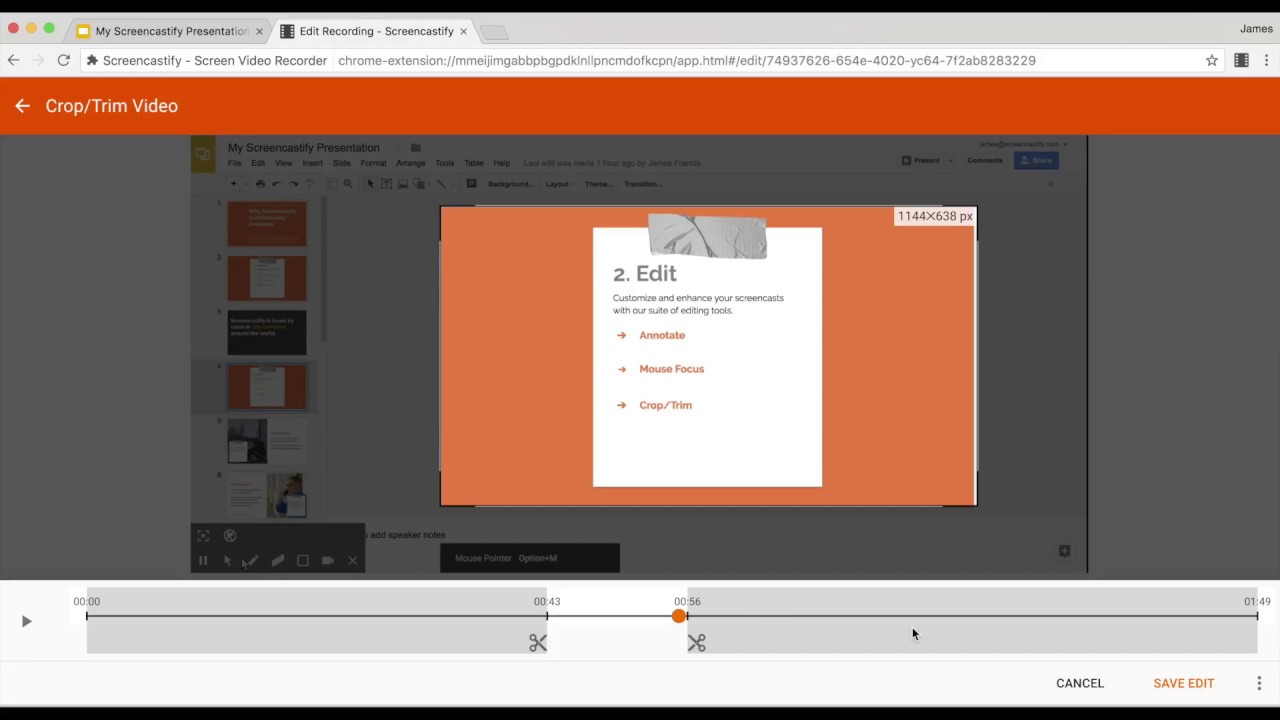Bookmark this page with the star
This screenshot has width=1280, height=720.
(1212, 60)
